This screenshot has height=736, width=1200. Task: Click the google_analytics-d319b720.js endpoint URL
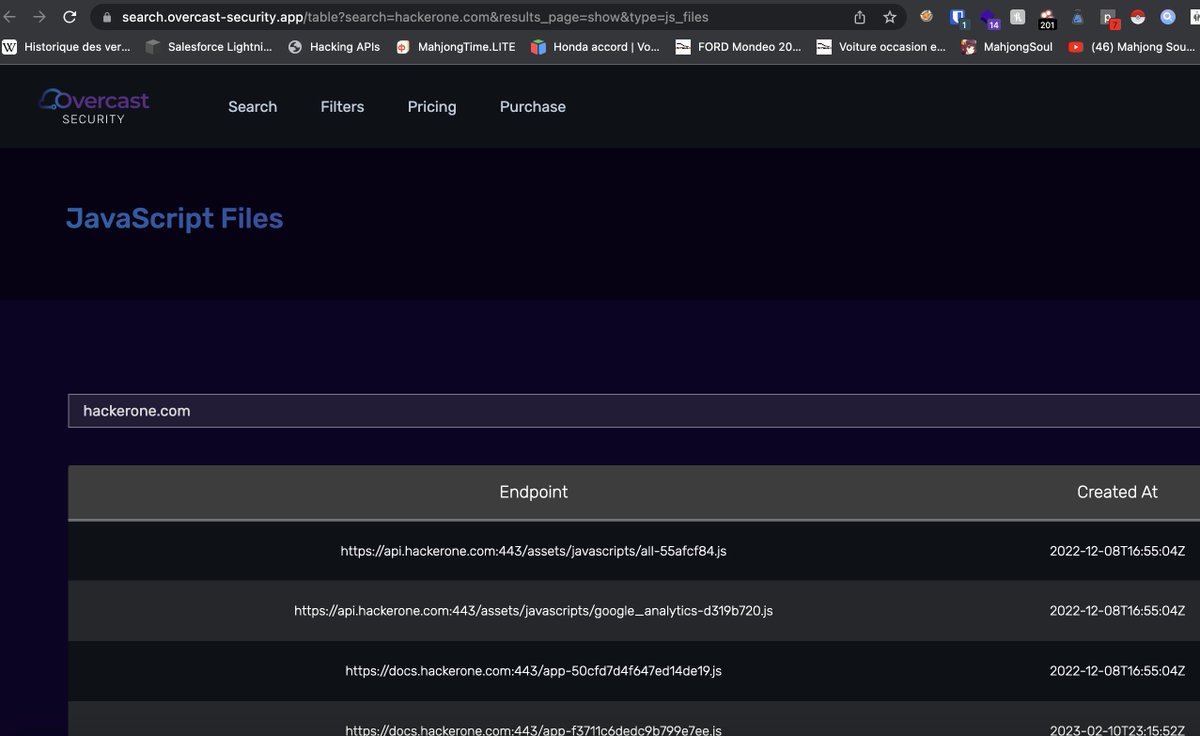point(533,610)
